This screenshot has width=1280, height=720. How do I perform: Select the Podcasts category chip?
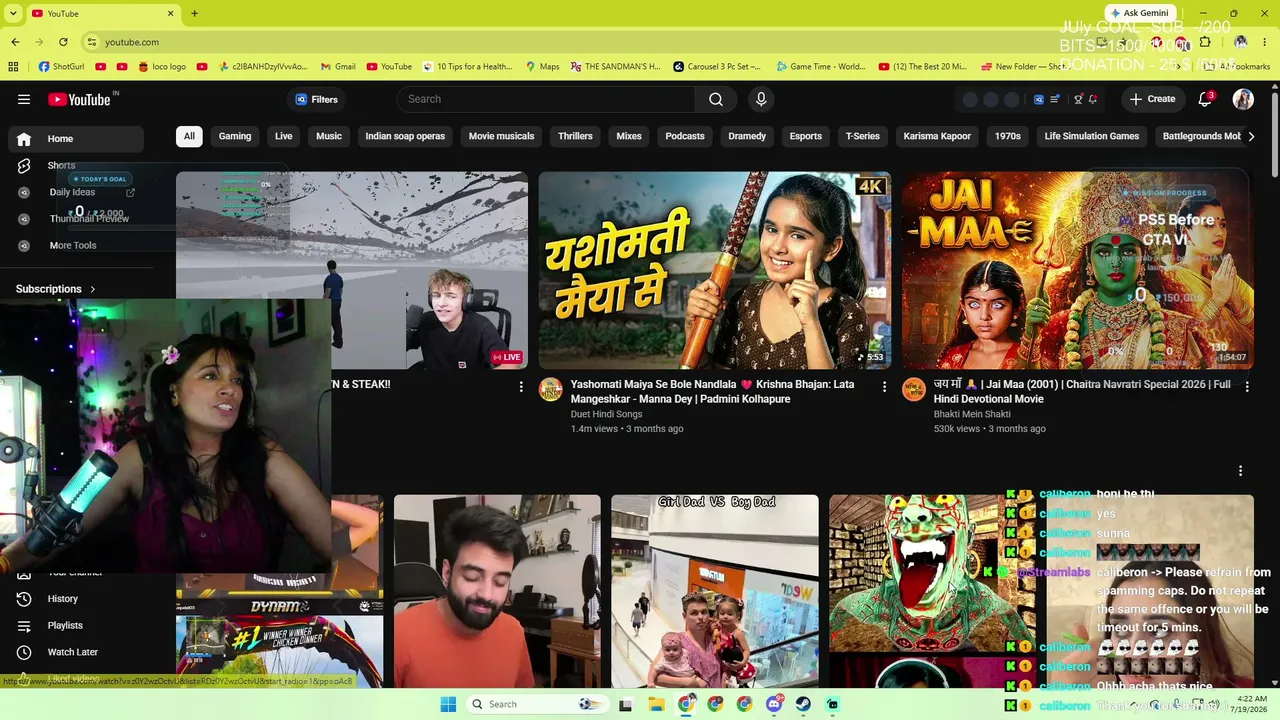coord(685,136)
